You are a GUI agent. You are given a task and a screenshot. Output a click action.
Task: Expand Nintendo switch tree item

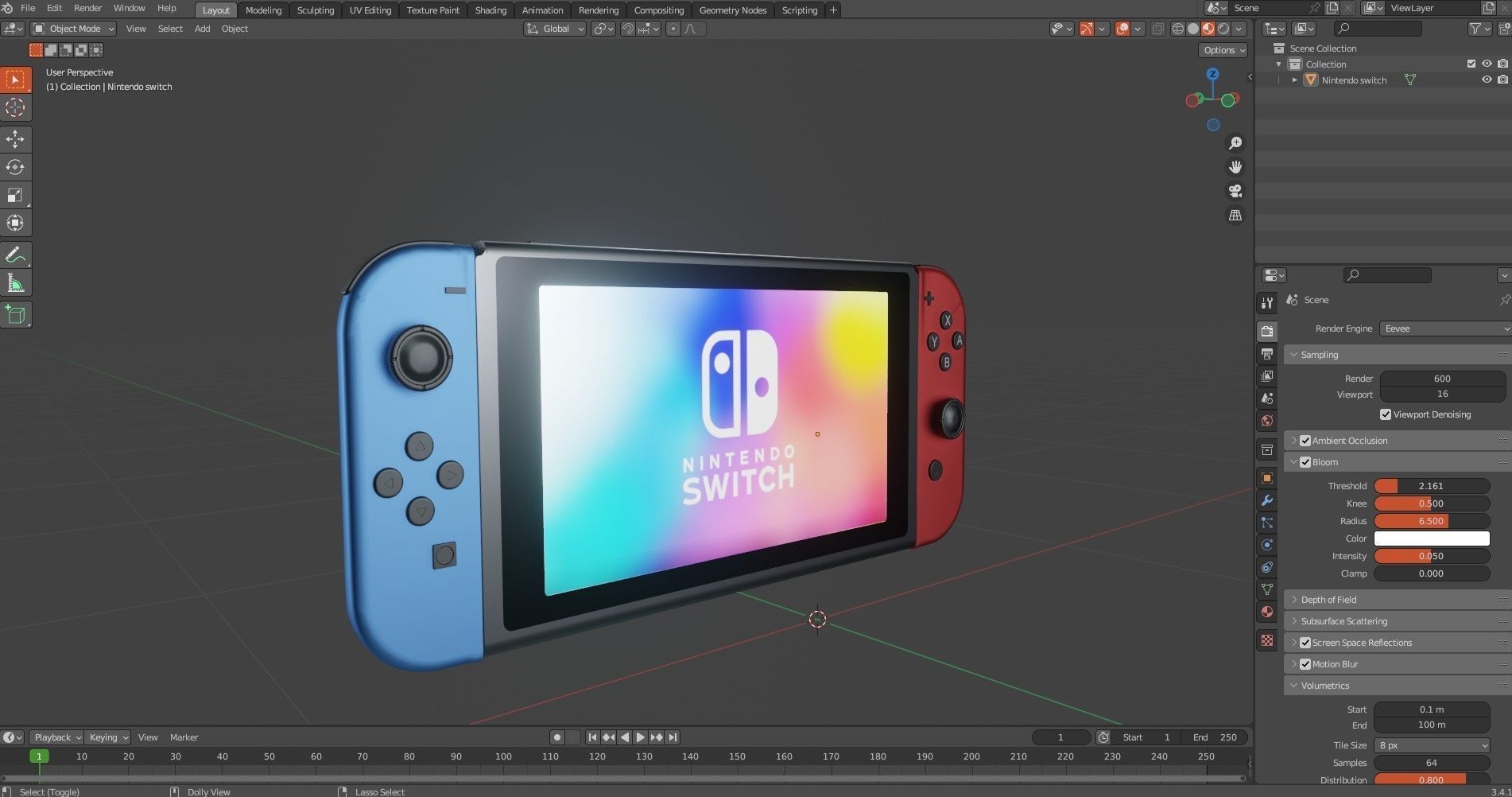(x=1294, y=80)
